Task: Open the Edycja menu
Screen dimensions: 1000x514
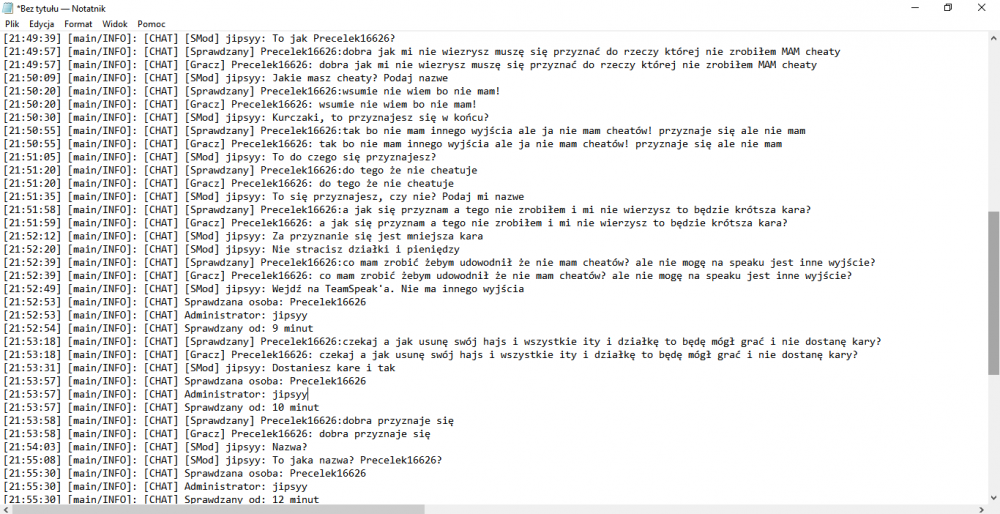Action: pyautogui.click(x=42, y=23)
